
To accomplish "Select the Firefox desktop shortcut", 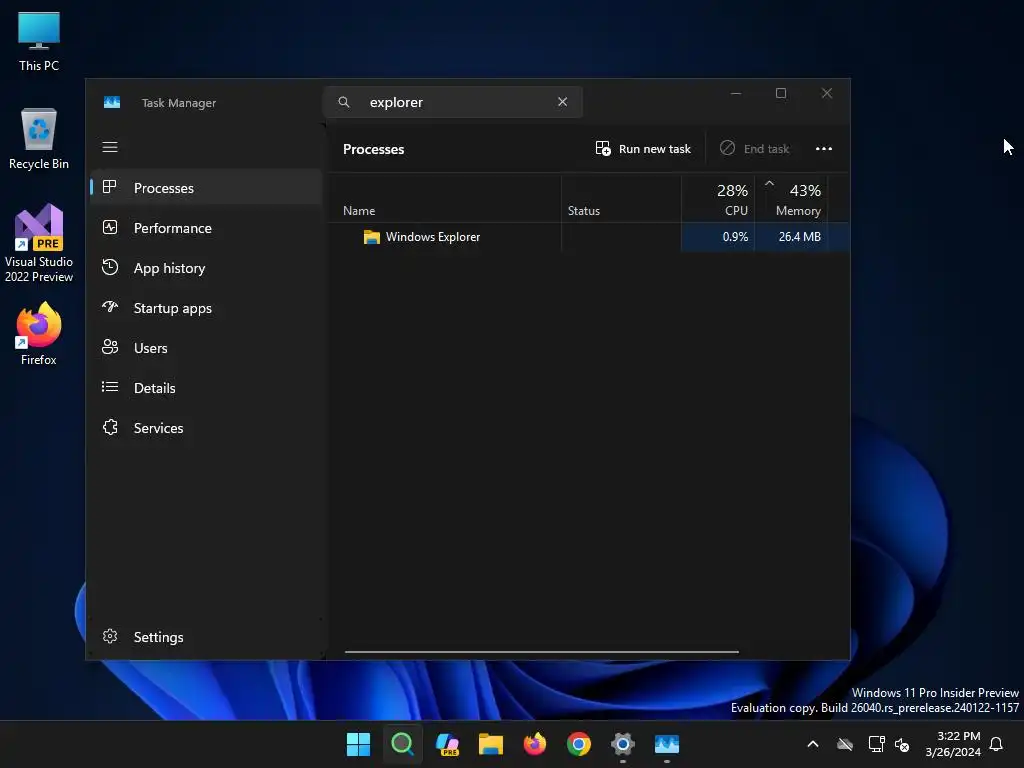I will [39, 334].
